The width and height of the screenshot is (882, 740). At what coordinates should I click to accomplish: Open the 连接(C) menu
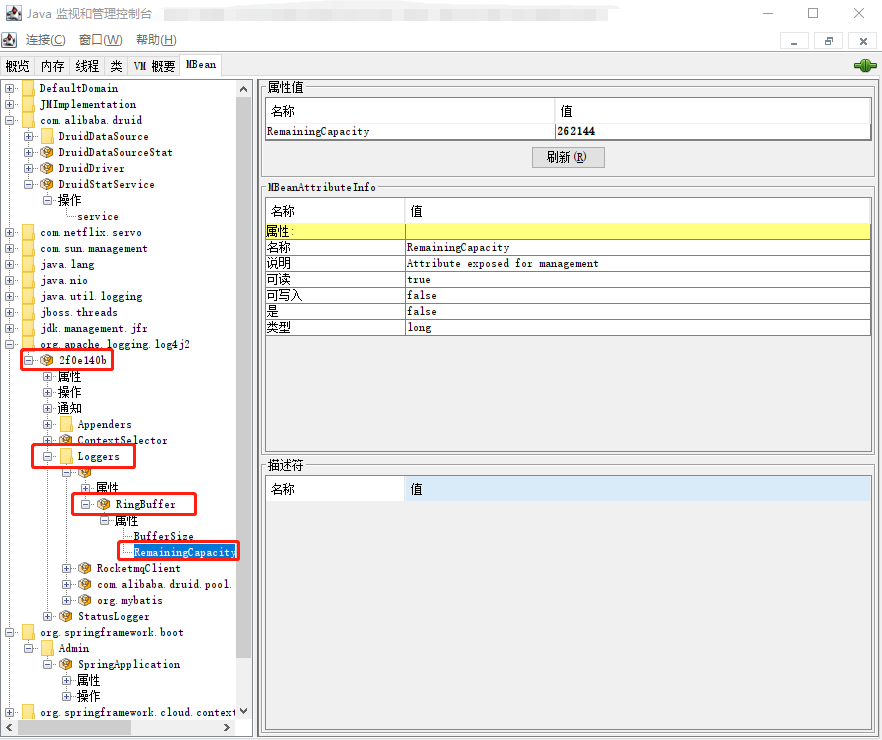click(x=46, y=40)
